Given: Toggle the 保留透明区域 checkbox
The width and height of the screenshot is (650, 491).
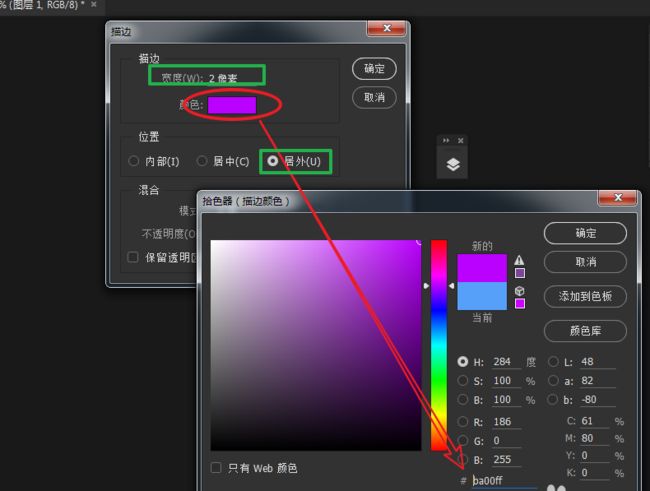Looking at the screenshot, I should tap(133, 257).
